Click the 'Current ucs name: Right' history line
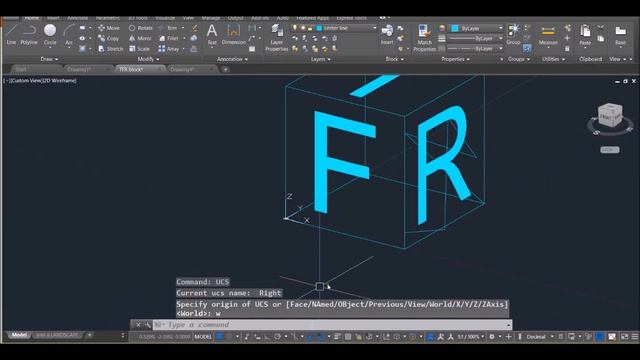The width and height of the screenshot is (640, 360). tap(229, 293)
